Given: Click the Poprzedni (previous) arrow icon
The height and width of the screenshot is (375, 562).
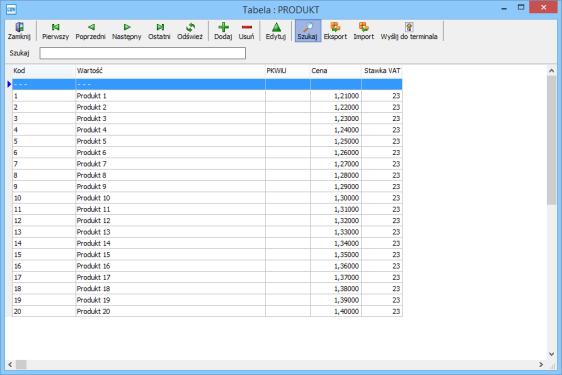Looking at the screenshot, I should [91, 27].
